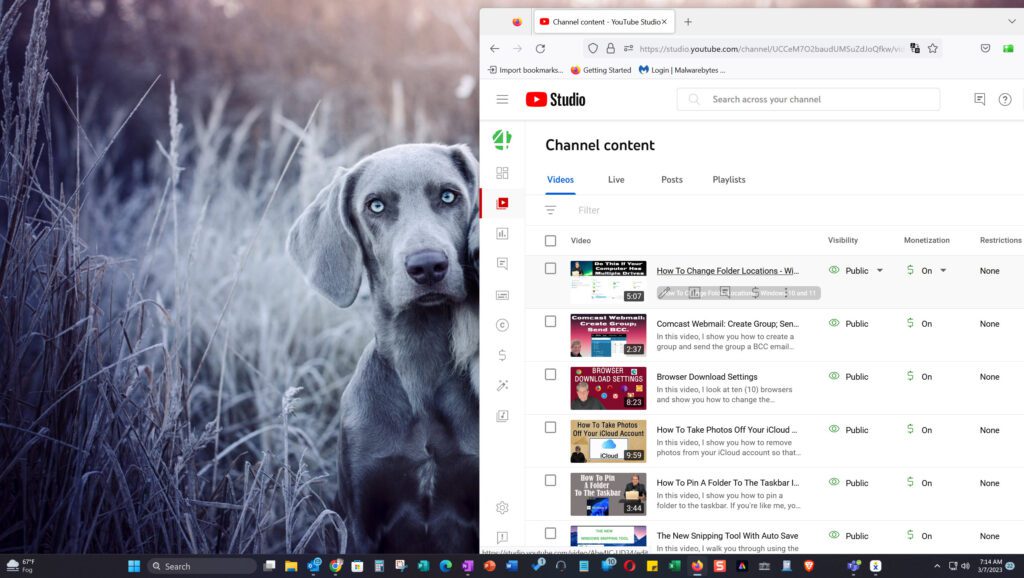Open the Pocket save icon
The width and height of the screenshot is (1024, 578).
[x=985, y=48]
